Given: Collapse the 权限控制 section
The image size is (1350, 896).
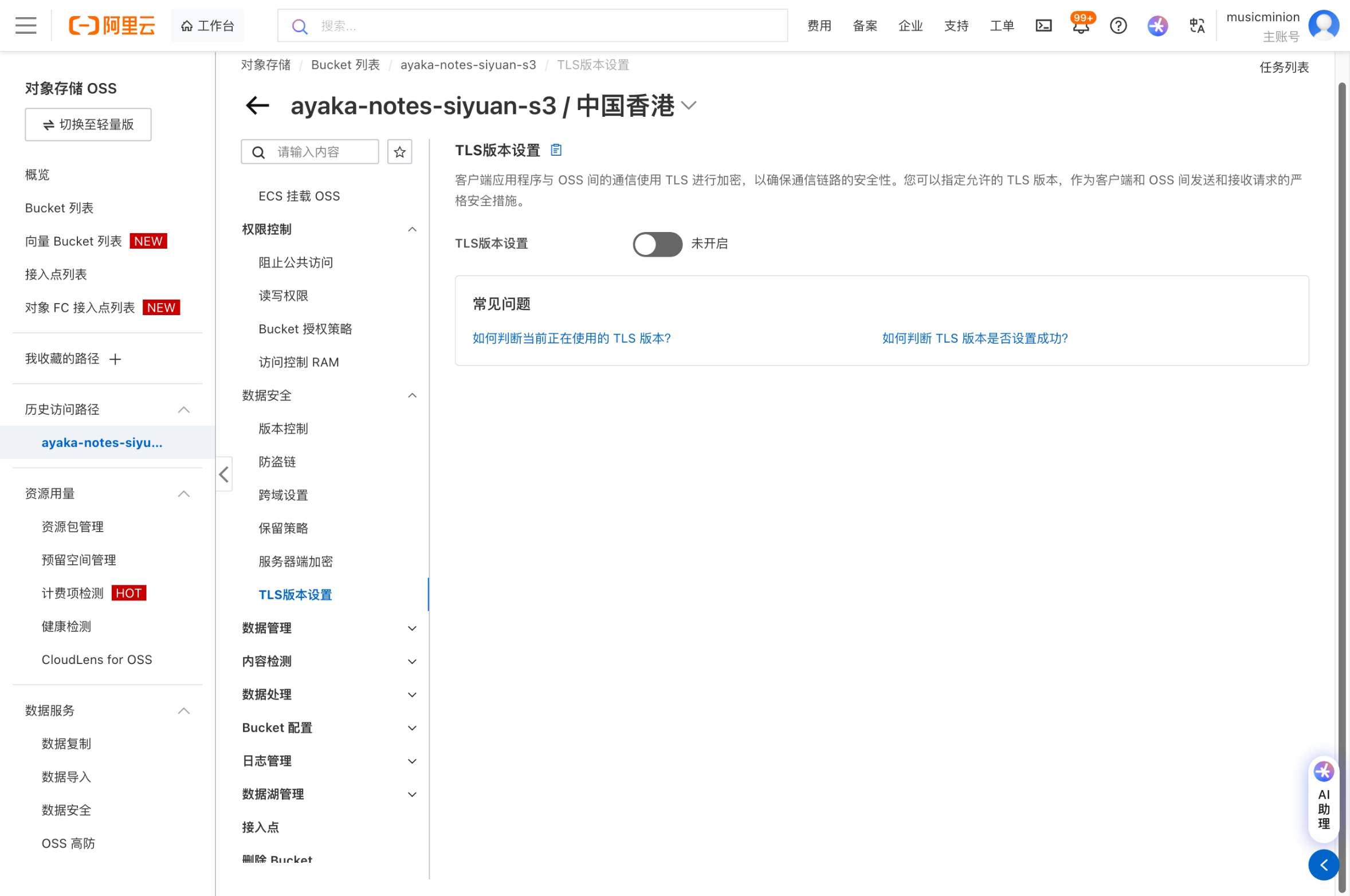Looking at the screenshot, I should [x=412, y=230].
